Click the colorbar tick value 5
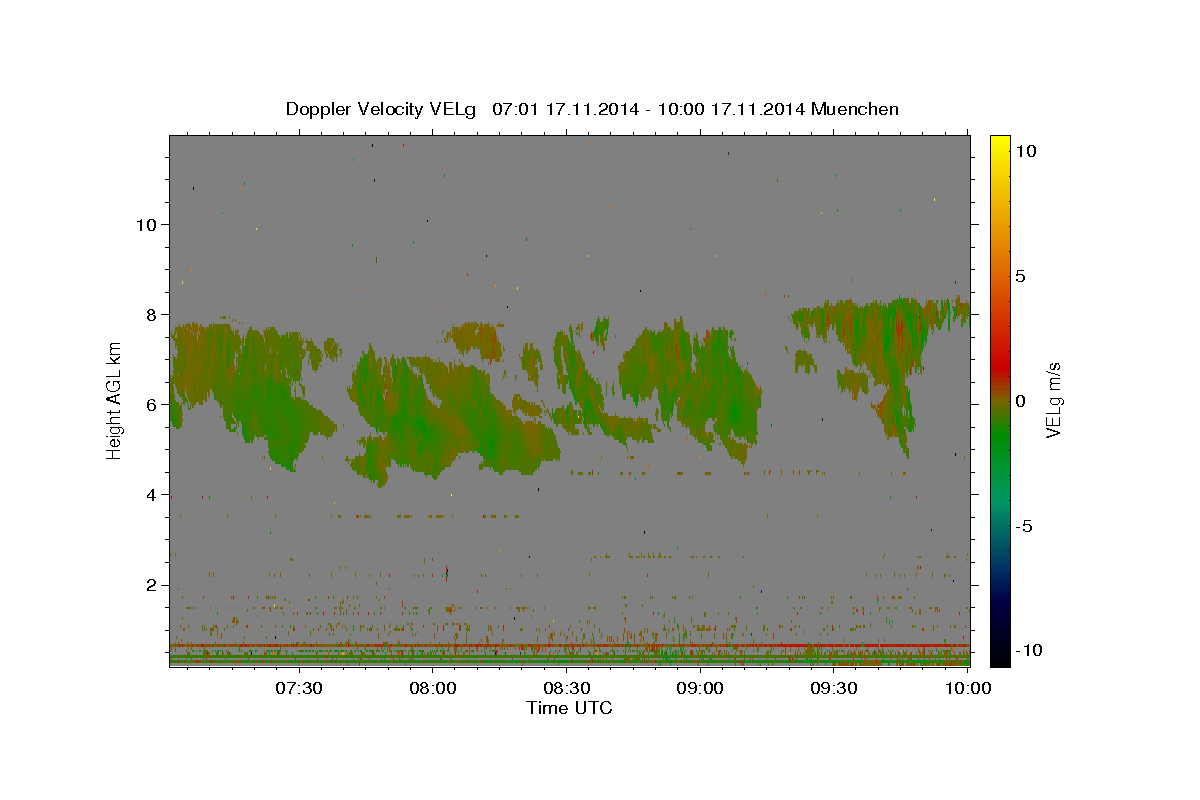 tap(1021, 276)
